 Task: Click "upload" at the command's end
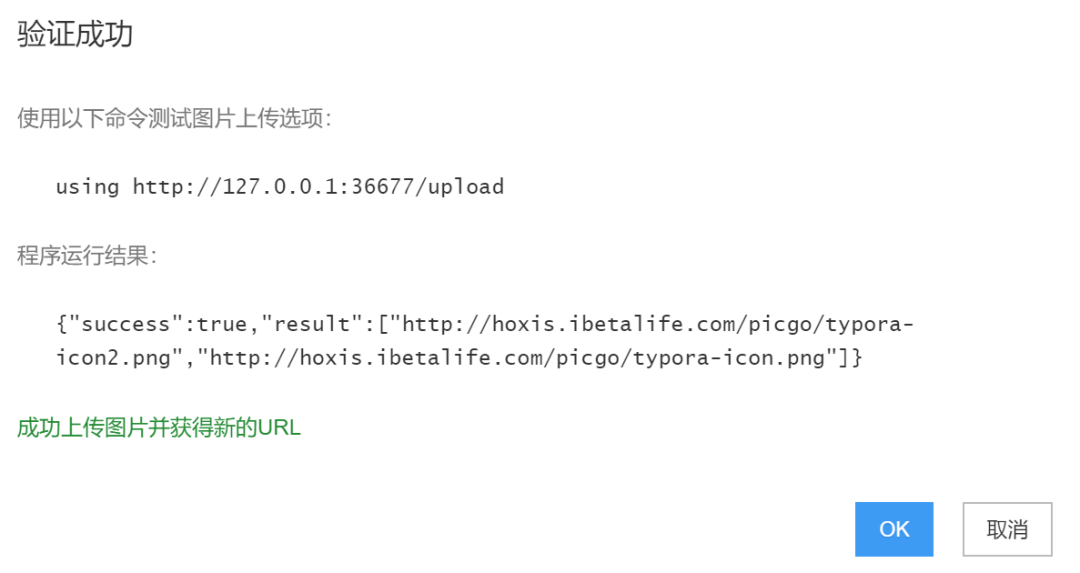pyautogui.click(x=466, y=187)
